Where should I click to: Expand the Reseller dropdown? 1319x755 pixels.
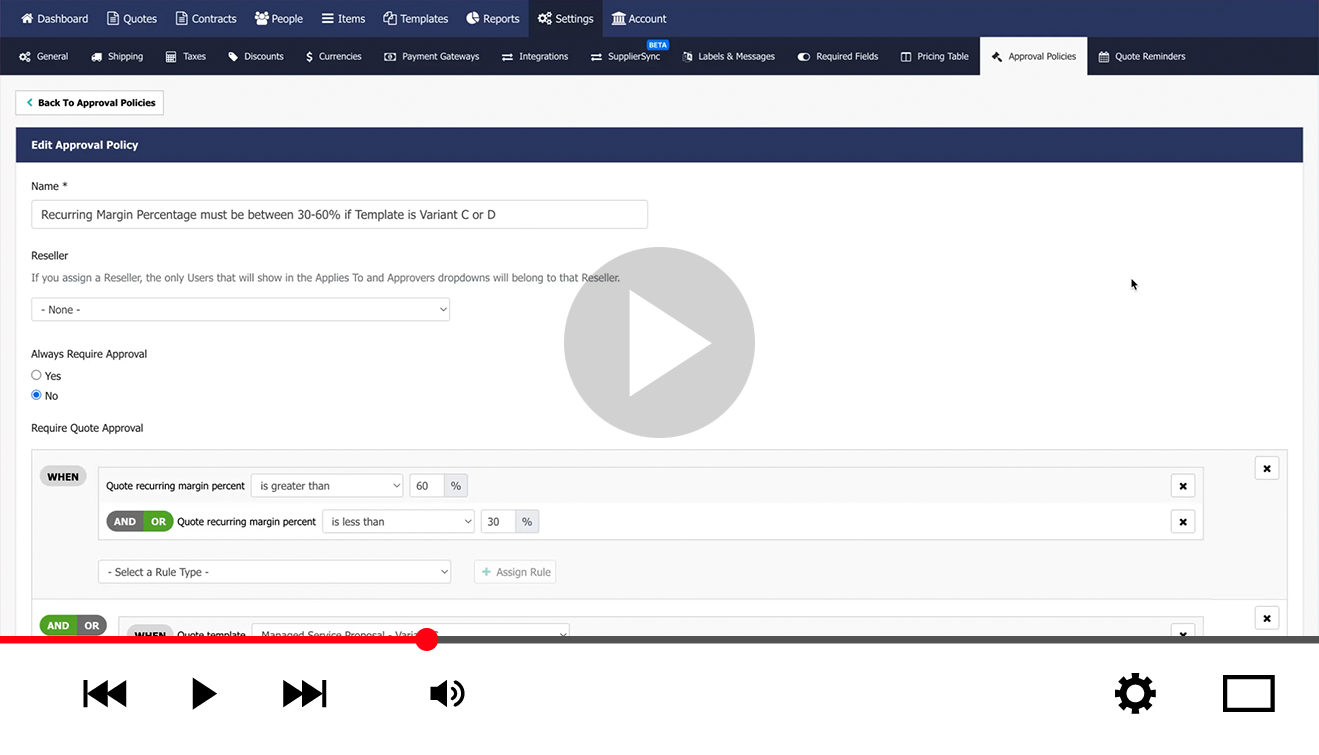tap(240, 310)
